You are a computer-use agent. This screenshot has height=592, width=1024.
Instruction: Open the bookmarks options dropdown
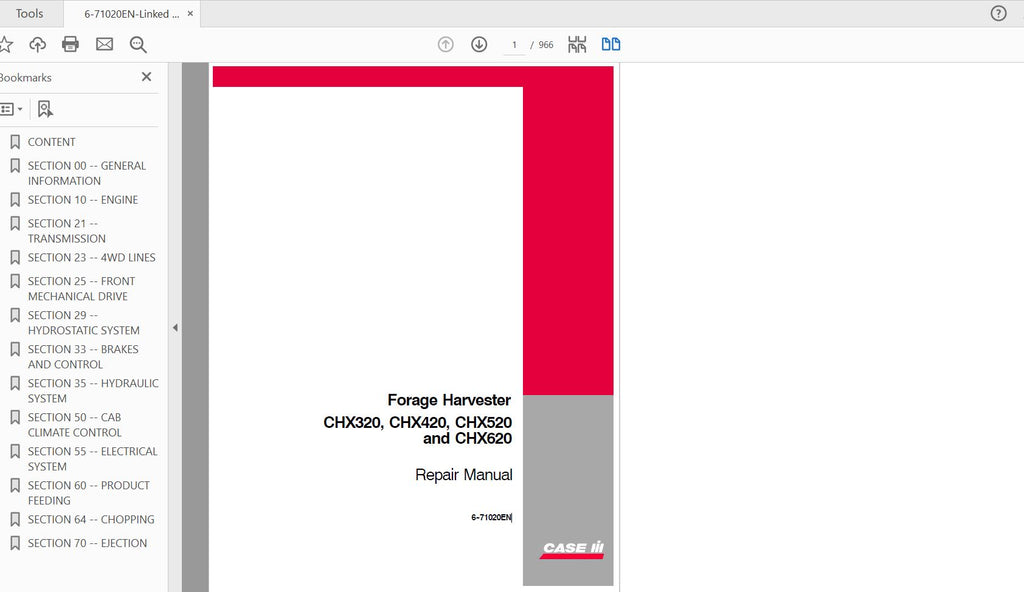(12, 109)
